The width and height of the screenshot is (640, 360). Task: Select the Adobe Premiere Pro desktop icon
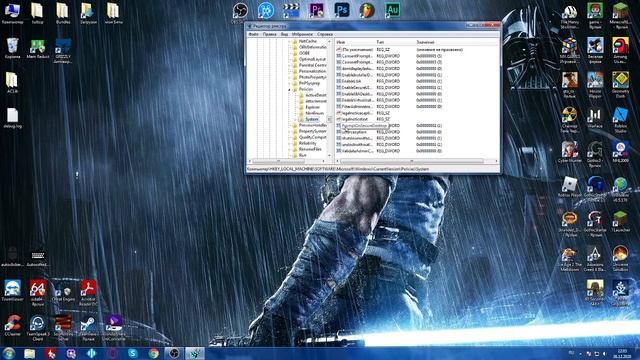(316, 10)
